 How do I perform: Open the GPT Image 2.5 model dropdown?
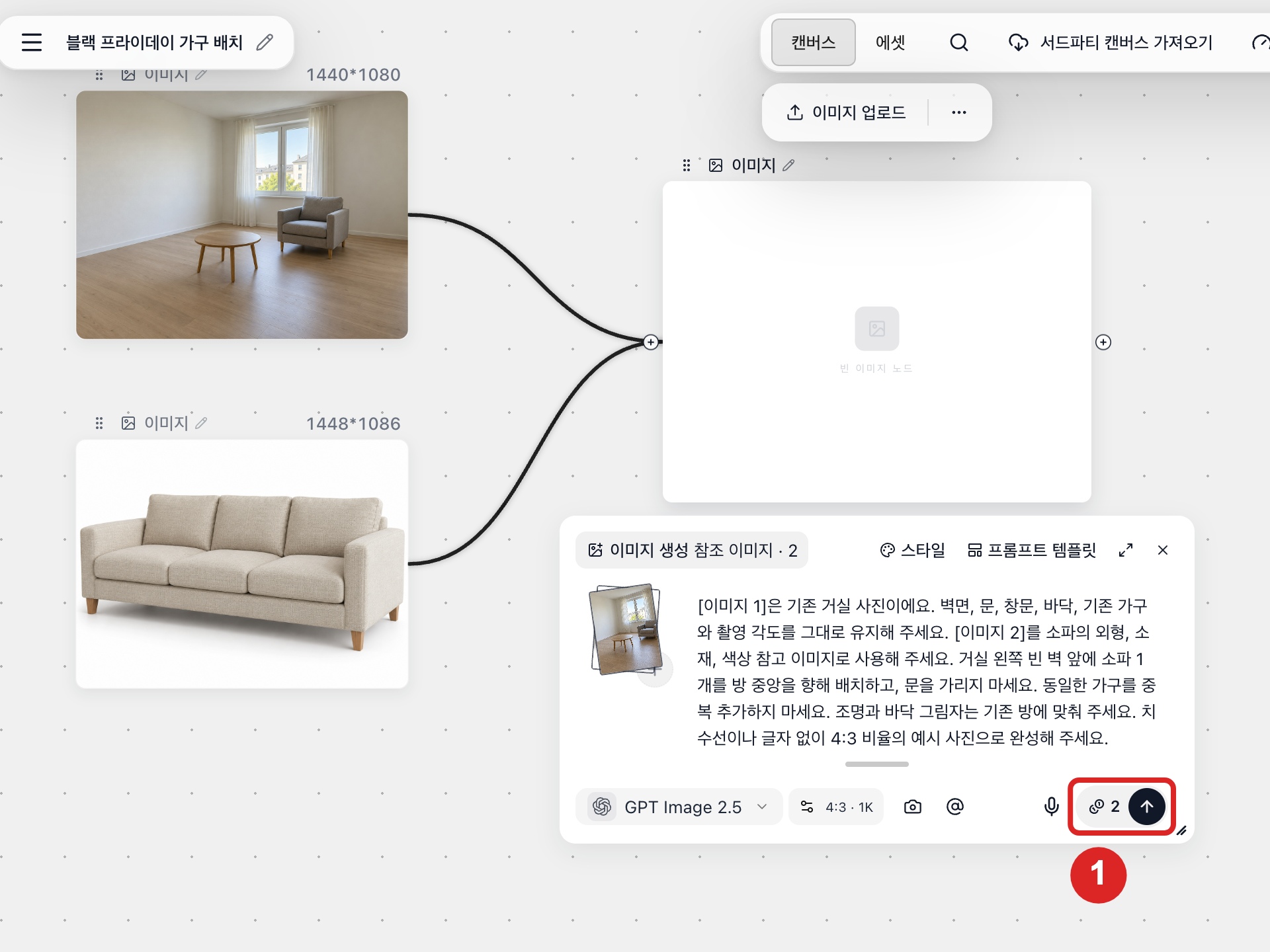pos(679,807)
